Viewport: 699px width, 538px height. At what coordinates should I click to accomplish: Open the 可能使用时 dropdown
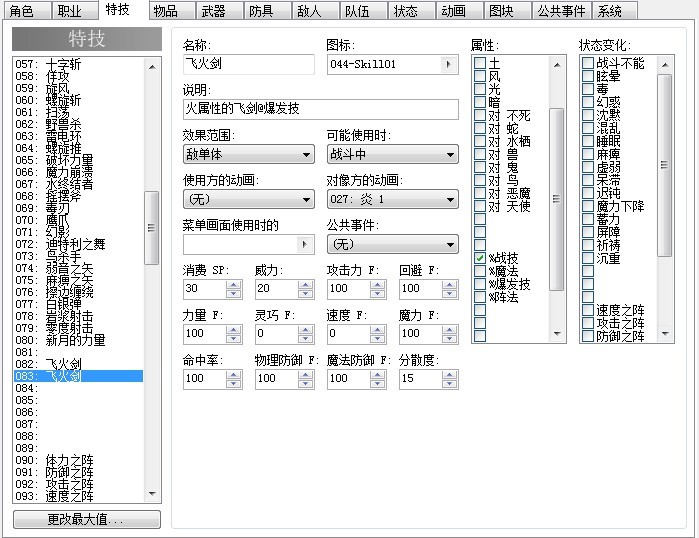point(393,154)
